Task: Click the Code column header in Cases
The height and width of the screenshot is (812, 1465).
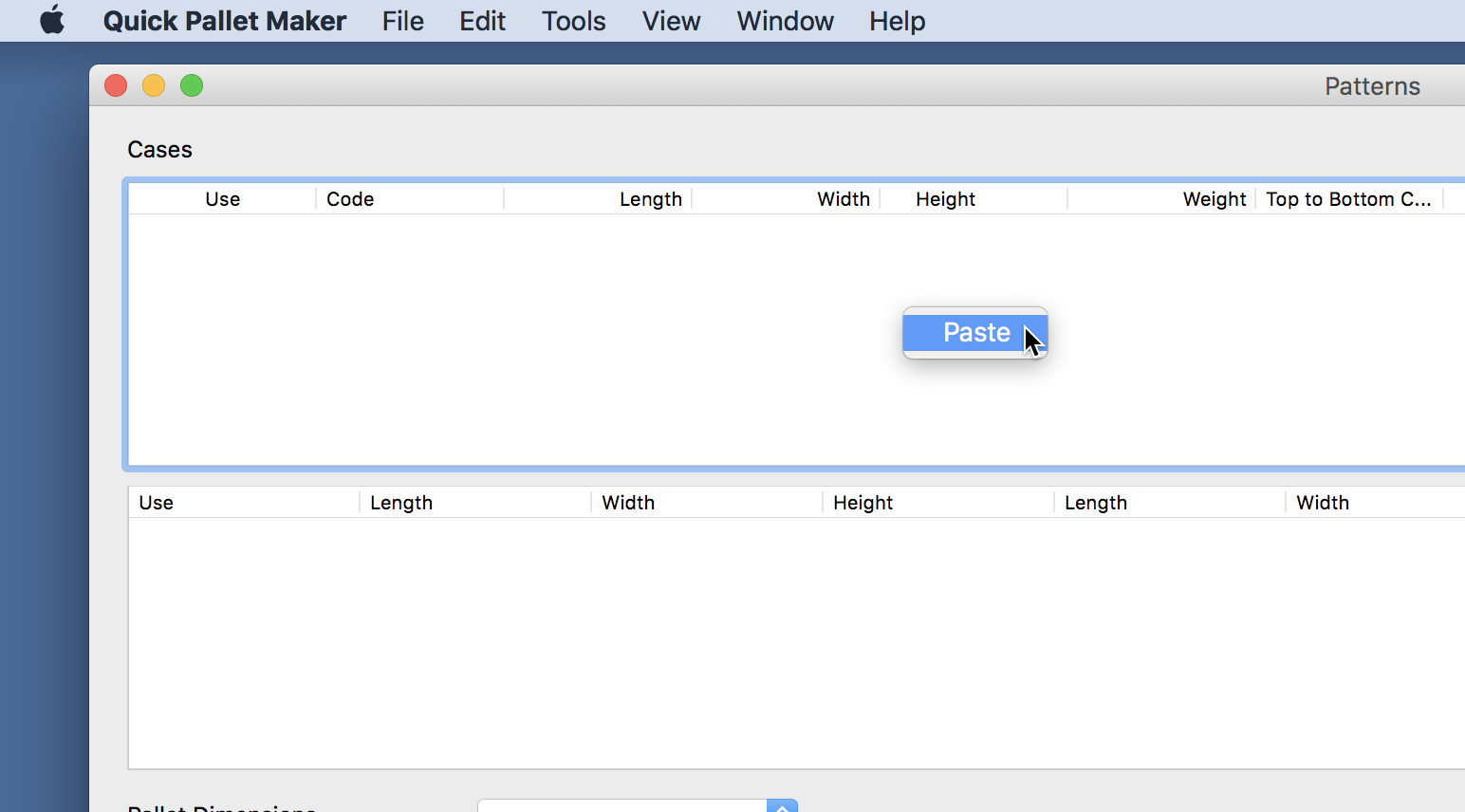Action: 410,199
